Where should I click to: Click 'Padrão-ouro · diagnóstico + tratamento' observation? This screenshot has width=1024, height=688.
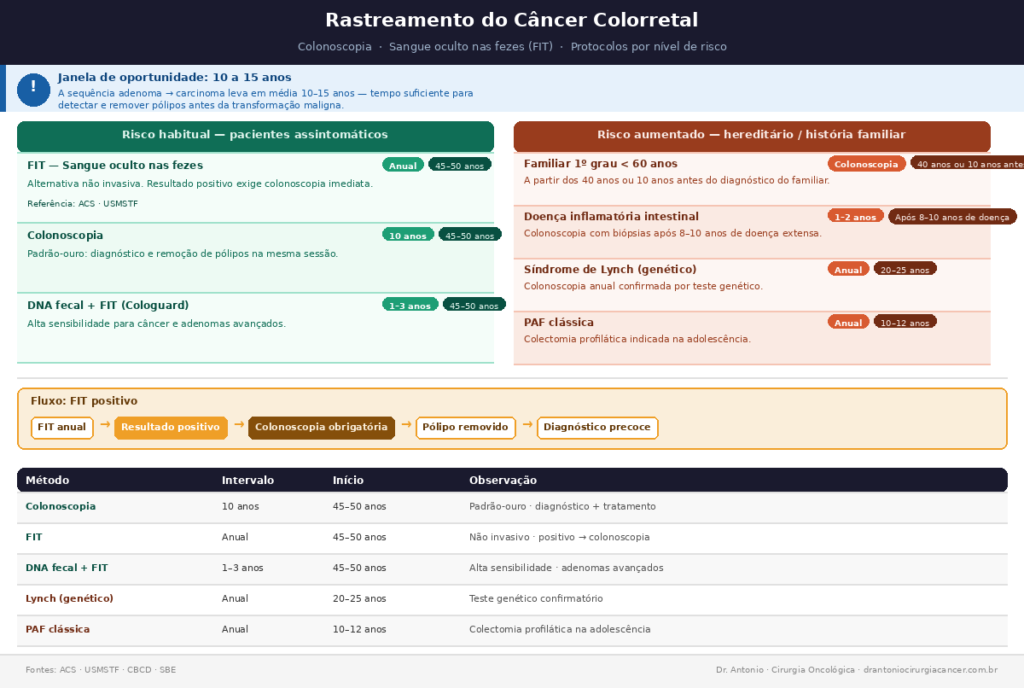(x=562, y=506)
